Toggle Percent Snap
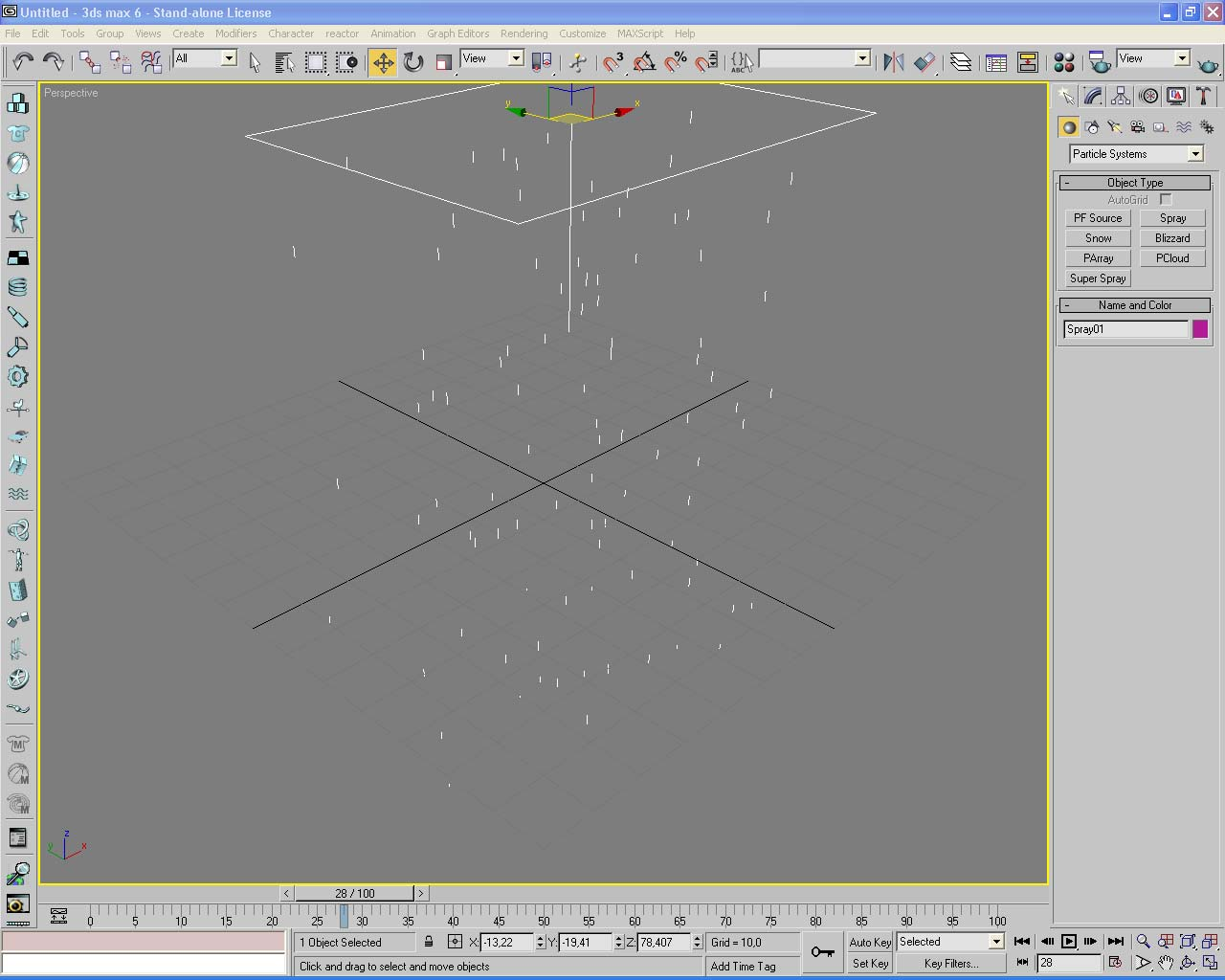1225x980 pixels. pos(676,62)
